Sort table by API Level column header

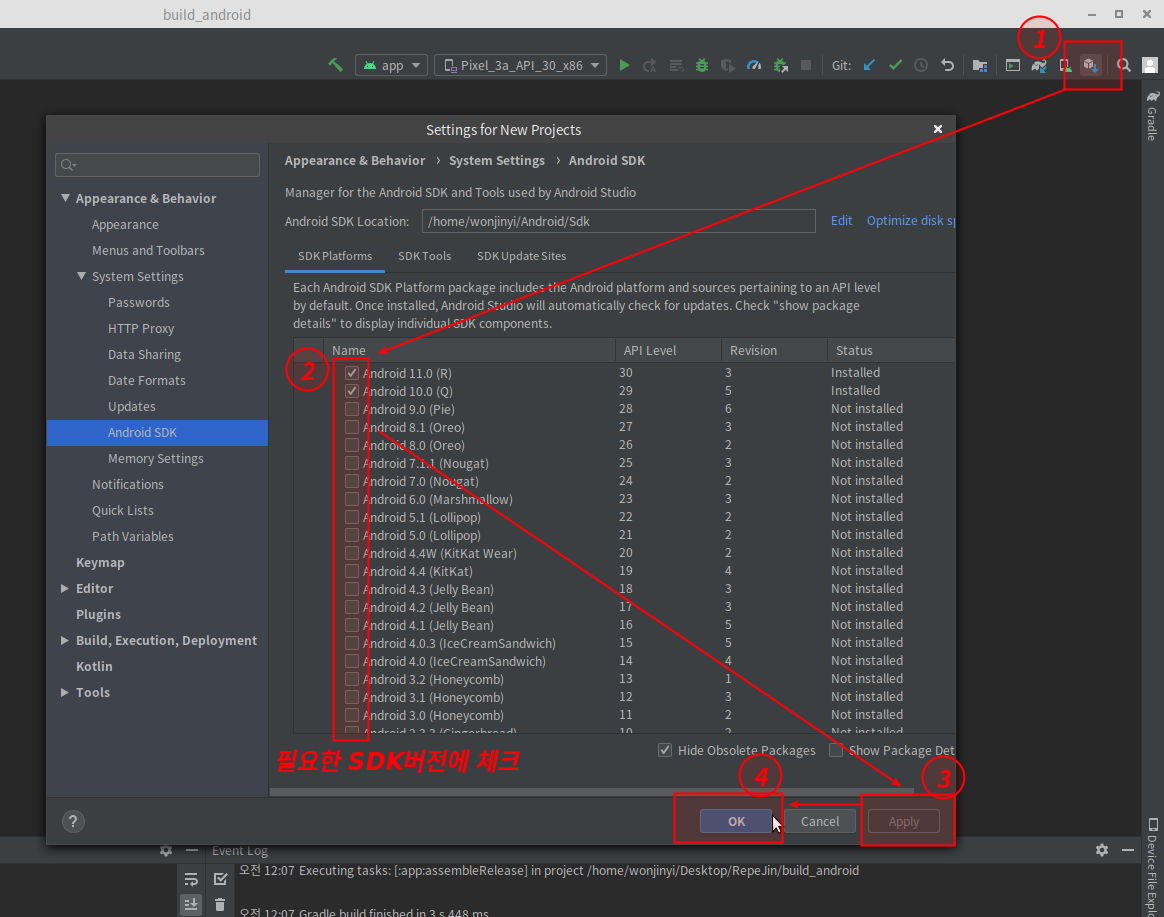[x=668, y=350]
